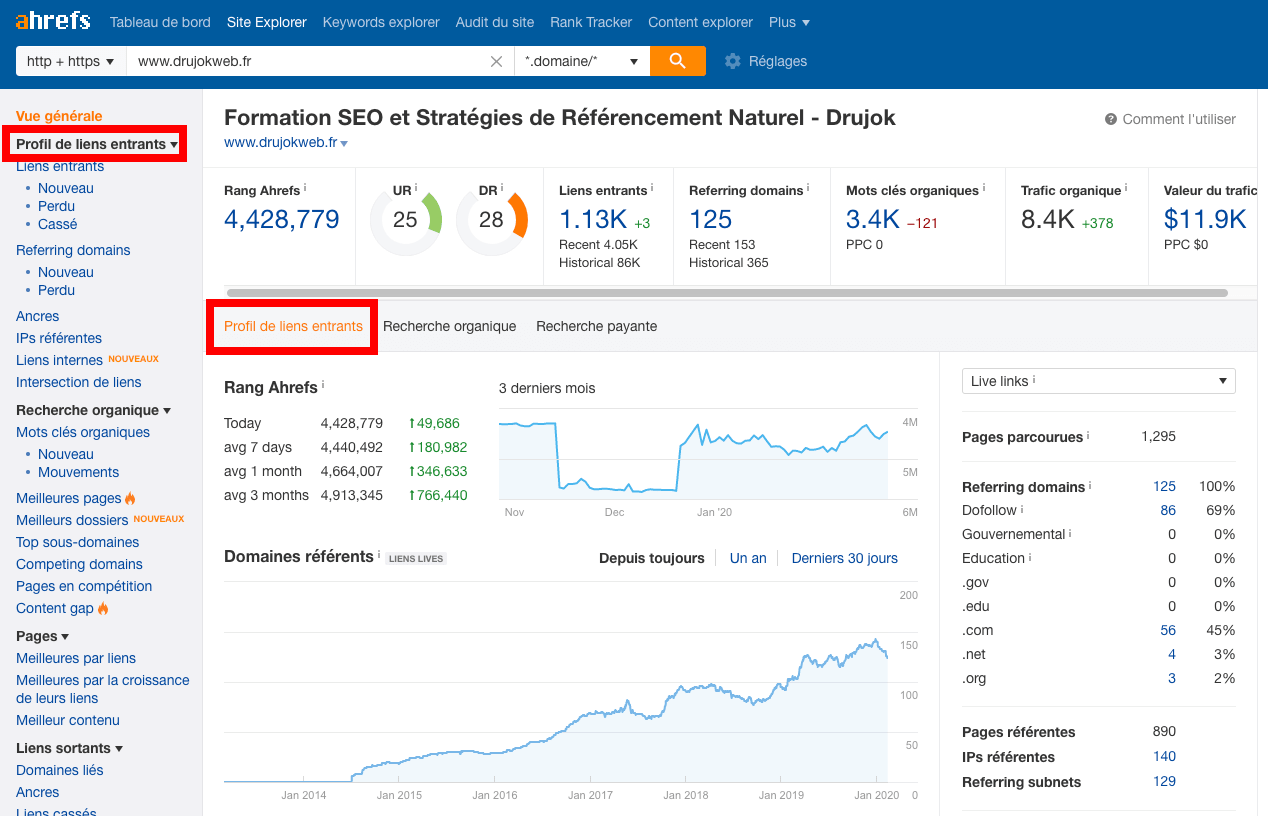Click the IPs référentes count 140

pos(1164,757)
